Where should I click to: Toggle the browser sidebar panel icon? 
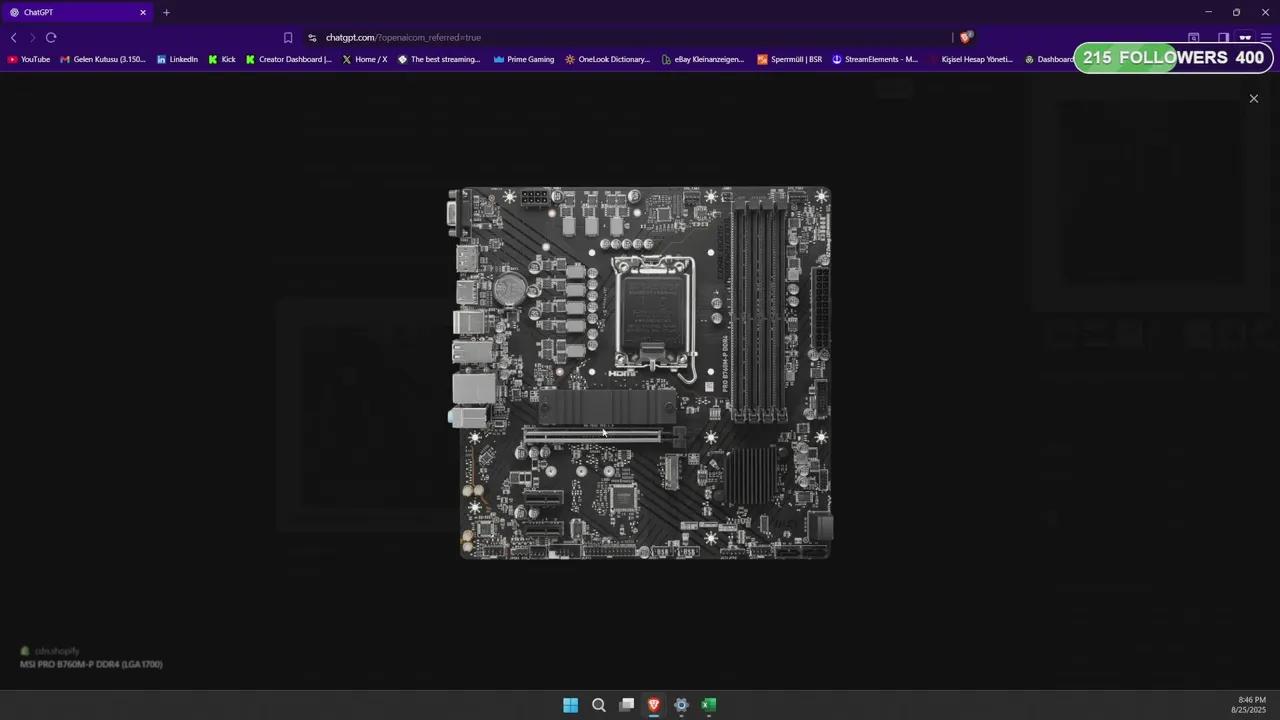point(1223,37)
